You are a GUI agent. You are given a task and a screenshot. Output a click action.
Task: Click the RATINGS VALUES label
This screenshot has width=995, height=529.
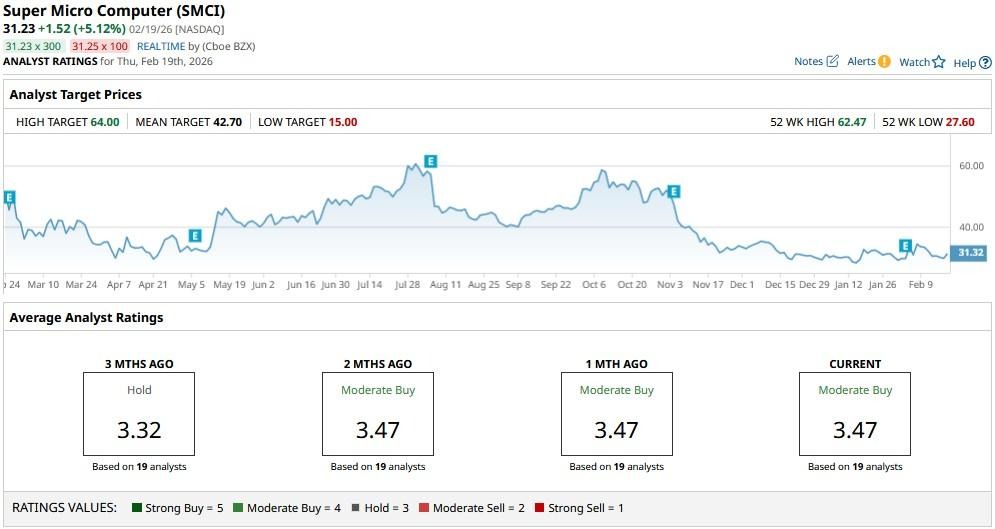coord(65,507)
